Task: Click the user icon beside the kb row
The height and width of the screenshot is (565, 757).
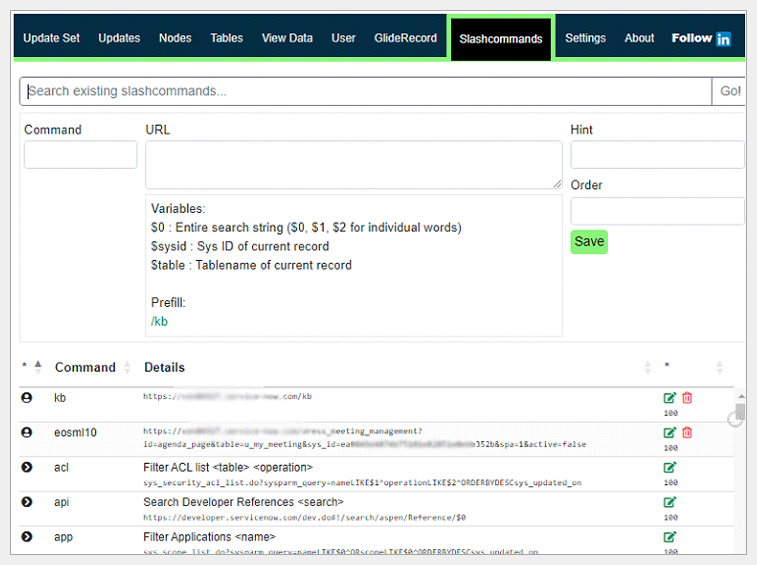Action: point(27,398)
